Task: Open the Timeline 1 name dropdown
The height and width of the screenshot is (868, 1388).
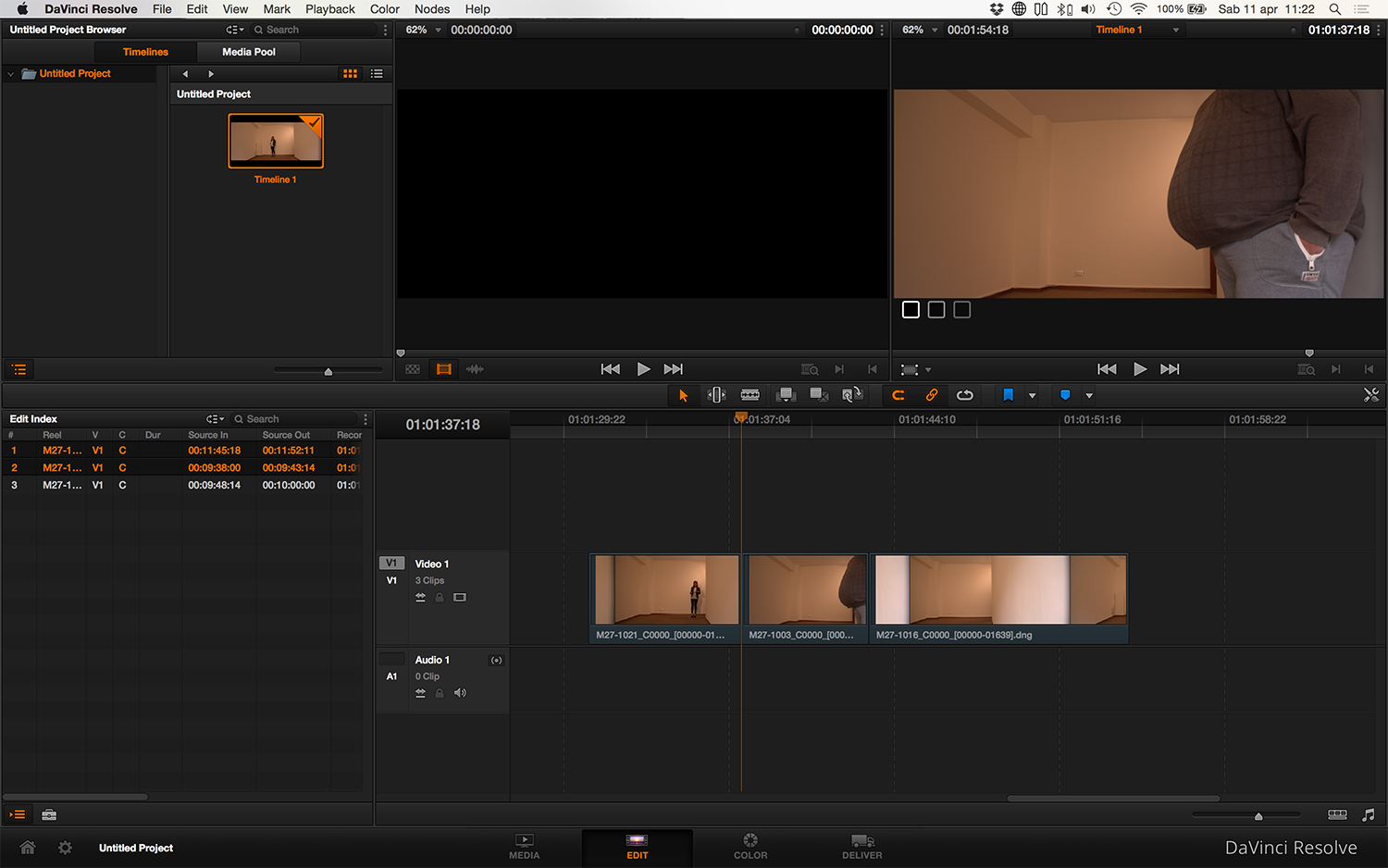Action: tap(1176, 31)
